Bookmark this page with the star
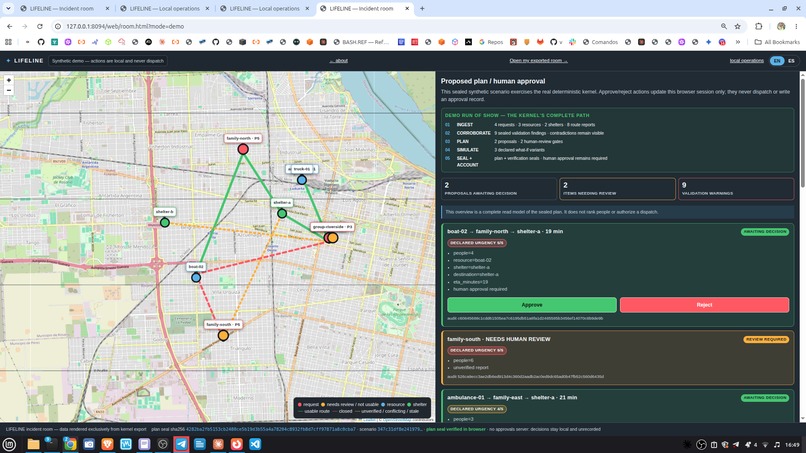The height and width of the screenshot is (453, 806). [738, 26]
